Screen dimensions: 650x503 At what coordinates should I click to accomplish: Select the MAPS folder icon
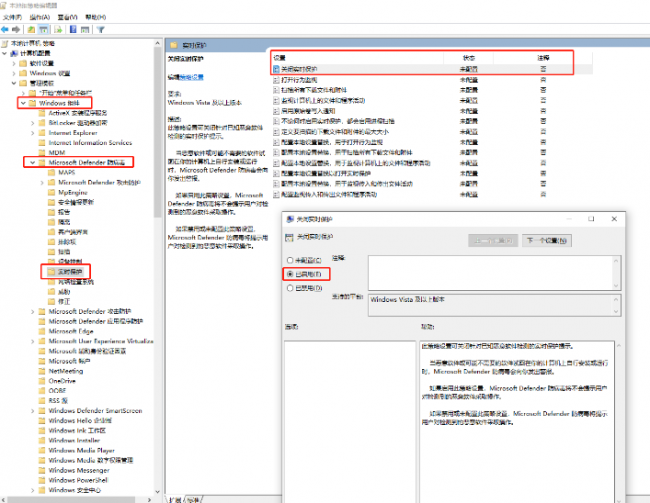click(x=51, y=172)
